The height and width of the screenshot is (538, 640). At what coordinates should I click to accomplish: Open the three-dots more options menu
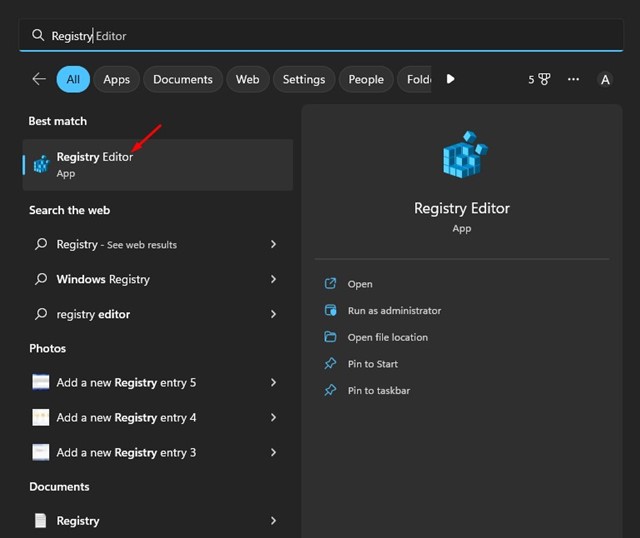point(573,79)
